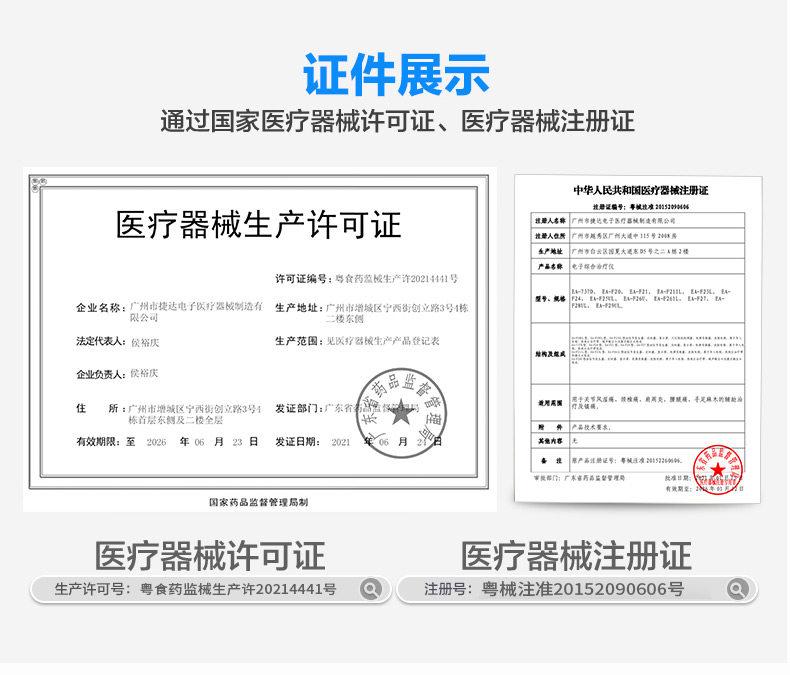790x675 pixels.
Task: Click the magnifier icon beside 生产许可号
Action: pos(370,589)
